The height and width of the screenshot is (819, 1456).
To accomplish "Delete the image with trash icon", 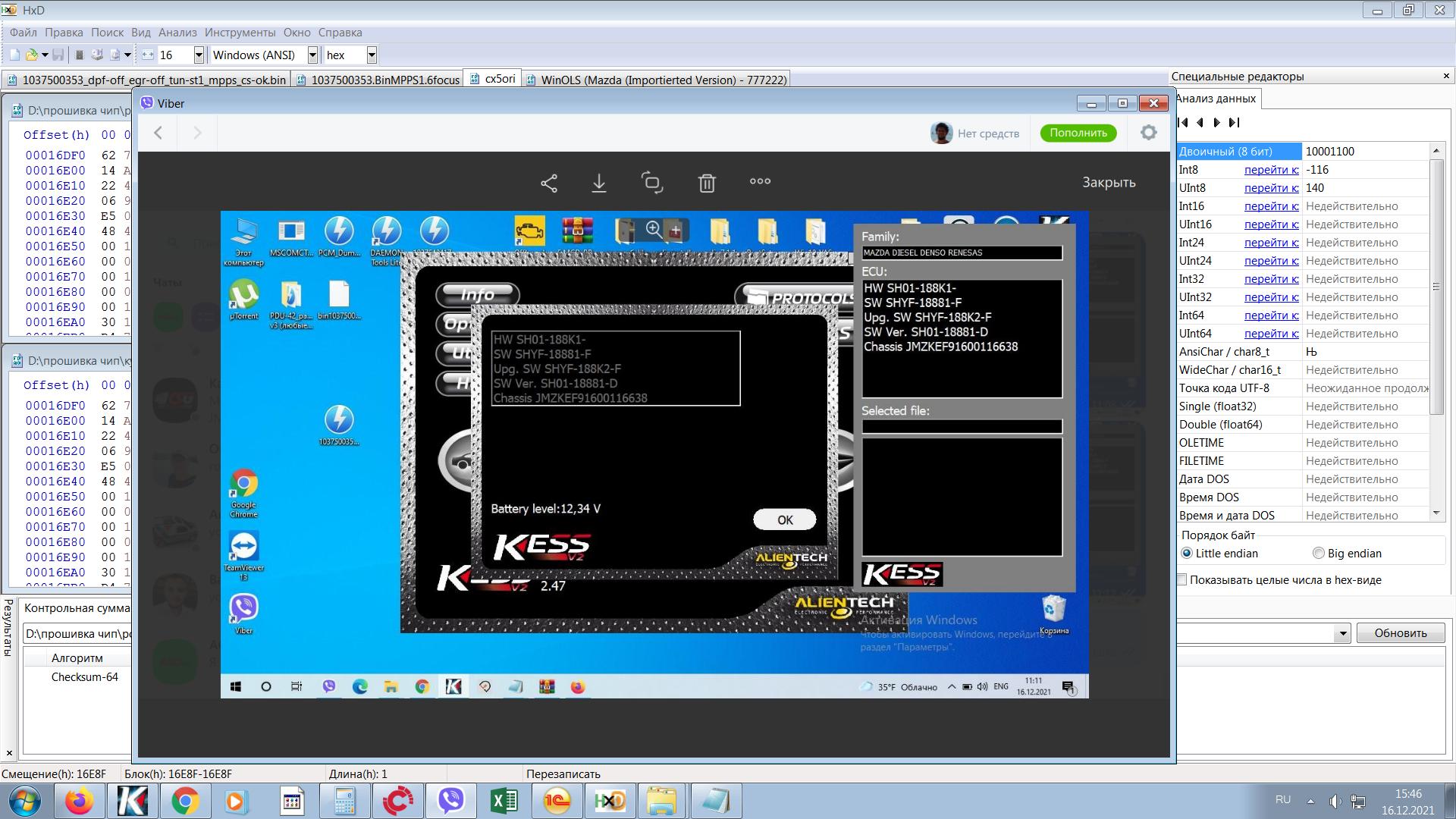I will (x=707, y=183).
